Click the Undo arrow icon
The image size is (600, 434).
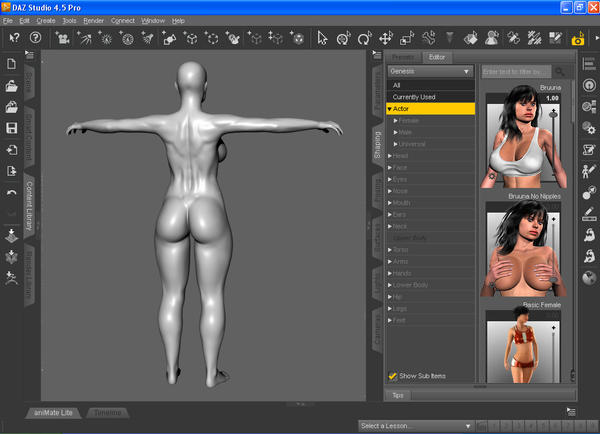[11, 192]
